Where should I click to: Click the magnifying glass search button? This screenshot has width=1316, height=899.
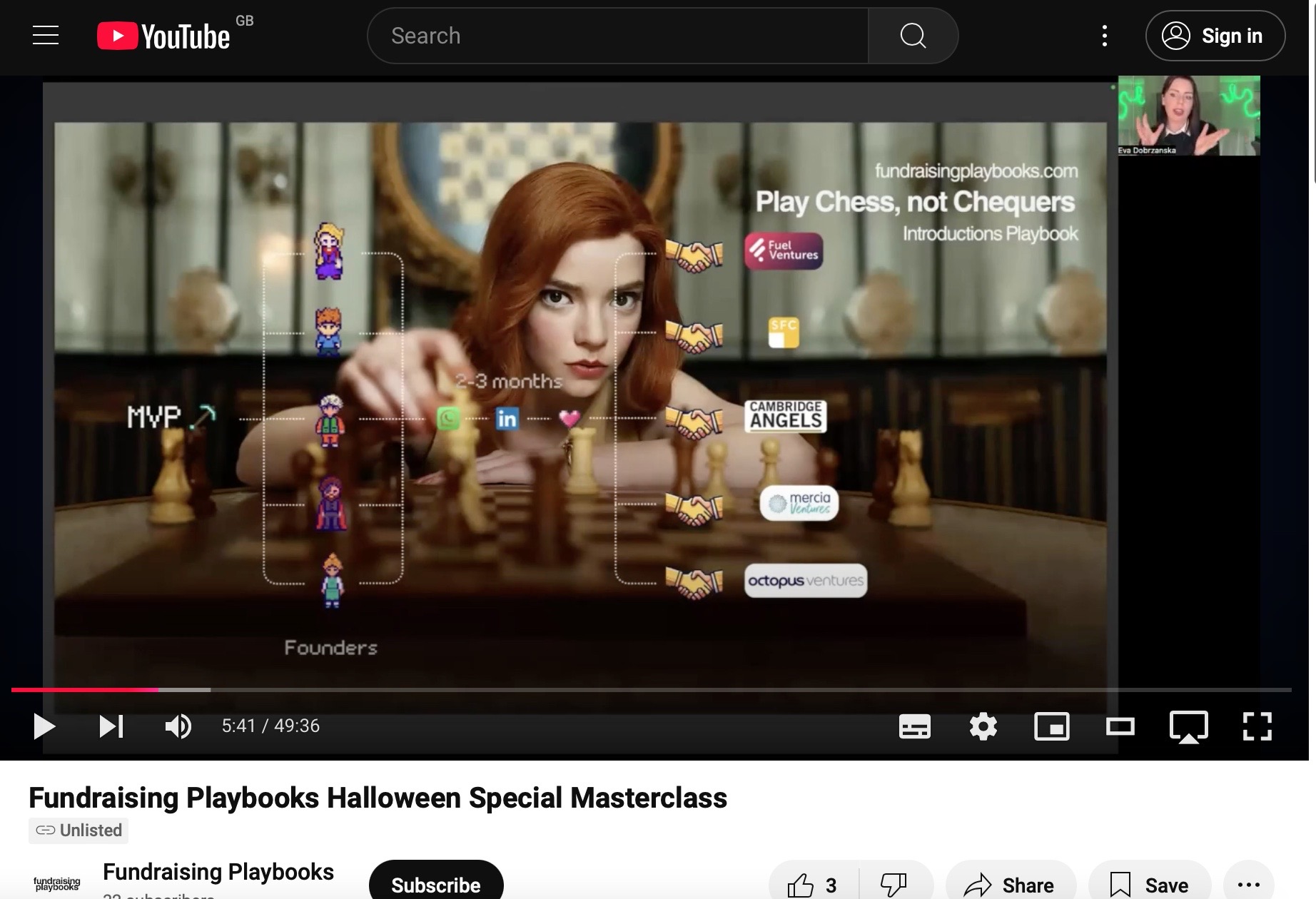tap(913, 36)
